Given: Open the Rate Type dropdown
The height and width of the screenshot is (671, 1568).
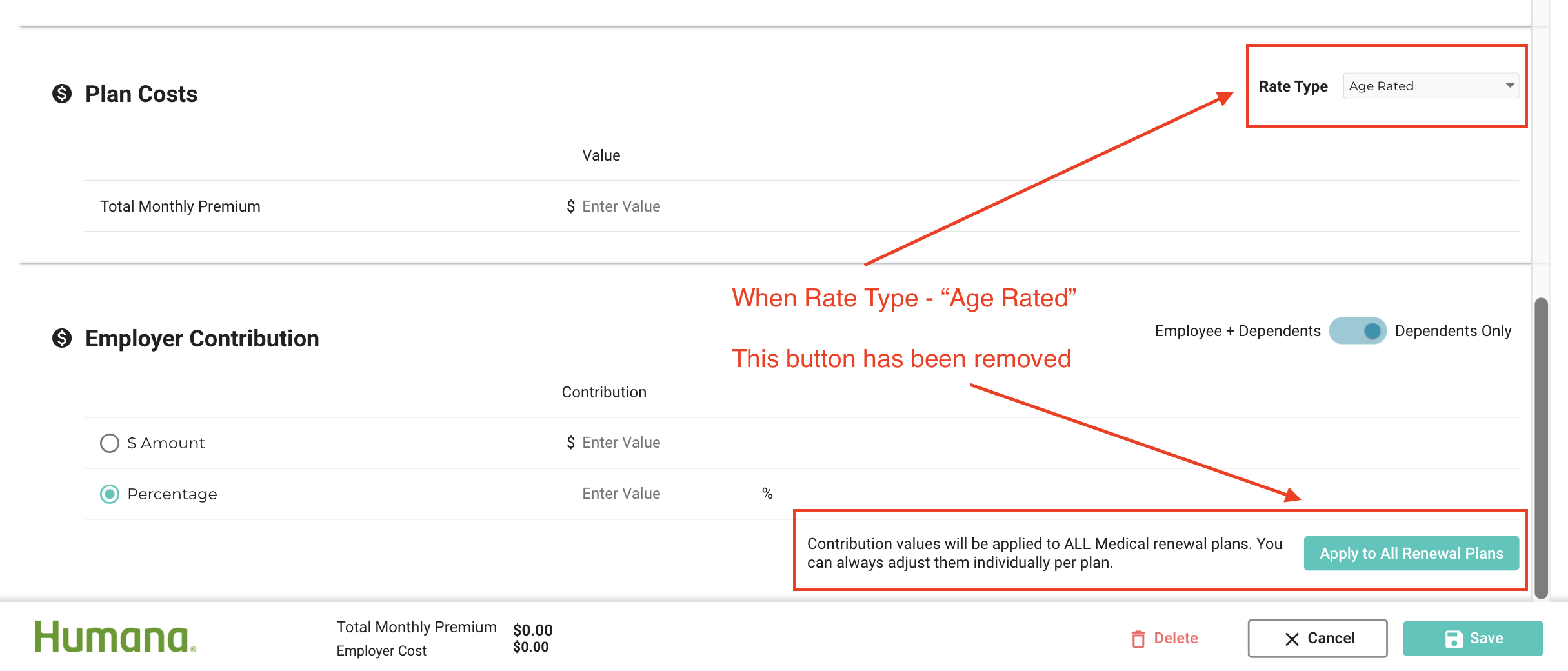Looking at the screenshot, I should [1431, 86].
